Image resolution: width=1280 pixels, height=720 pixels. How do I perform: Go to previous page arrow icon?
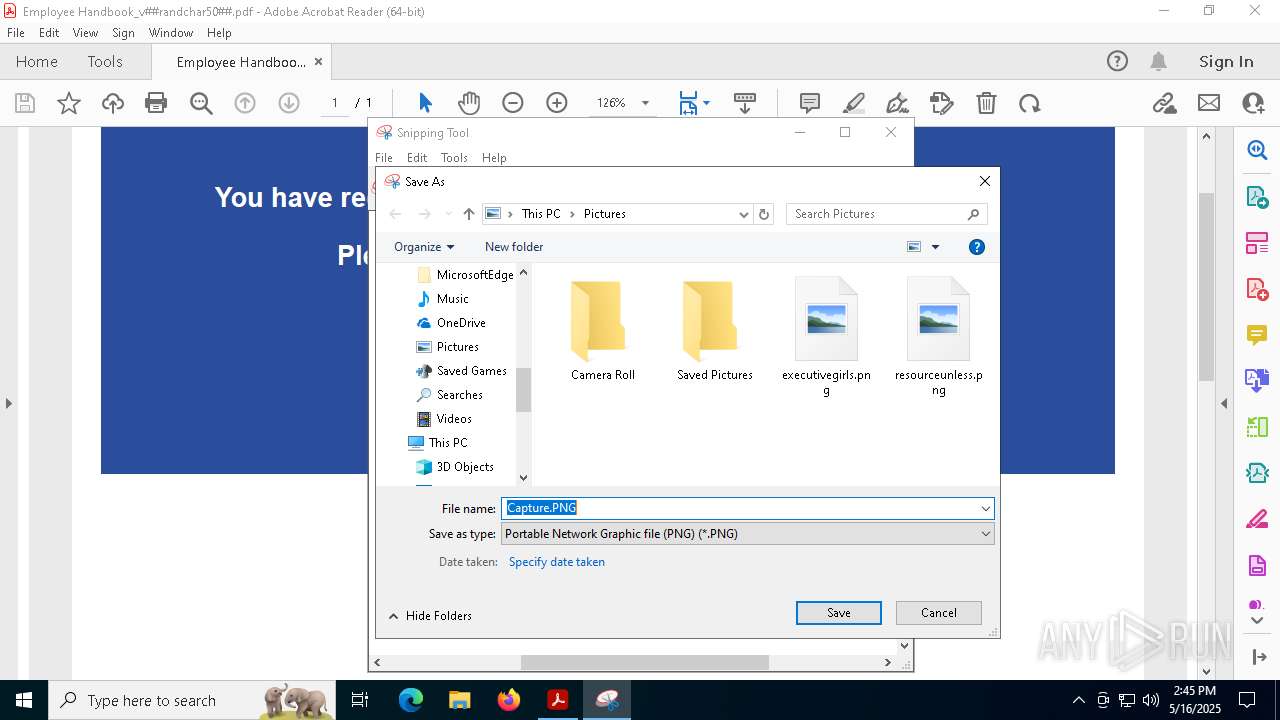[245, 103]
